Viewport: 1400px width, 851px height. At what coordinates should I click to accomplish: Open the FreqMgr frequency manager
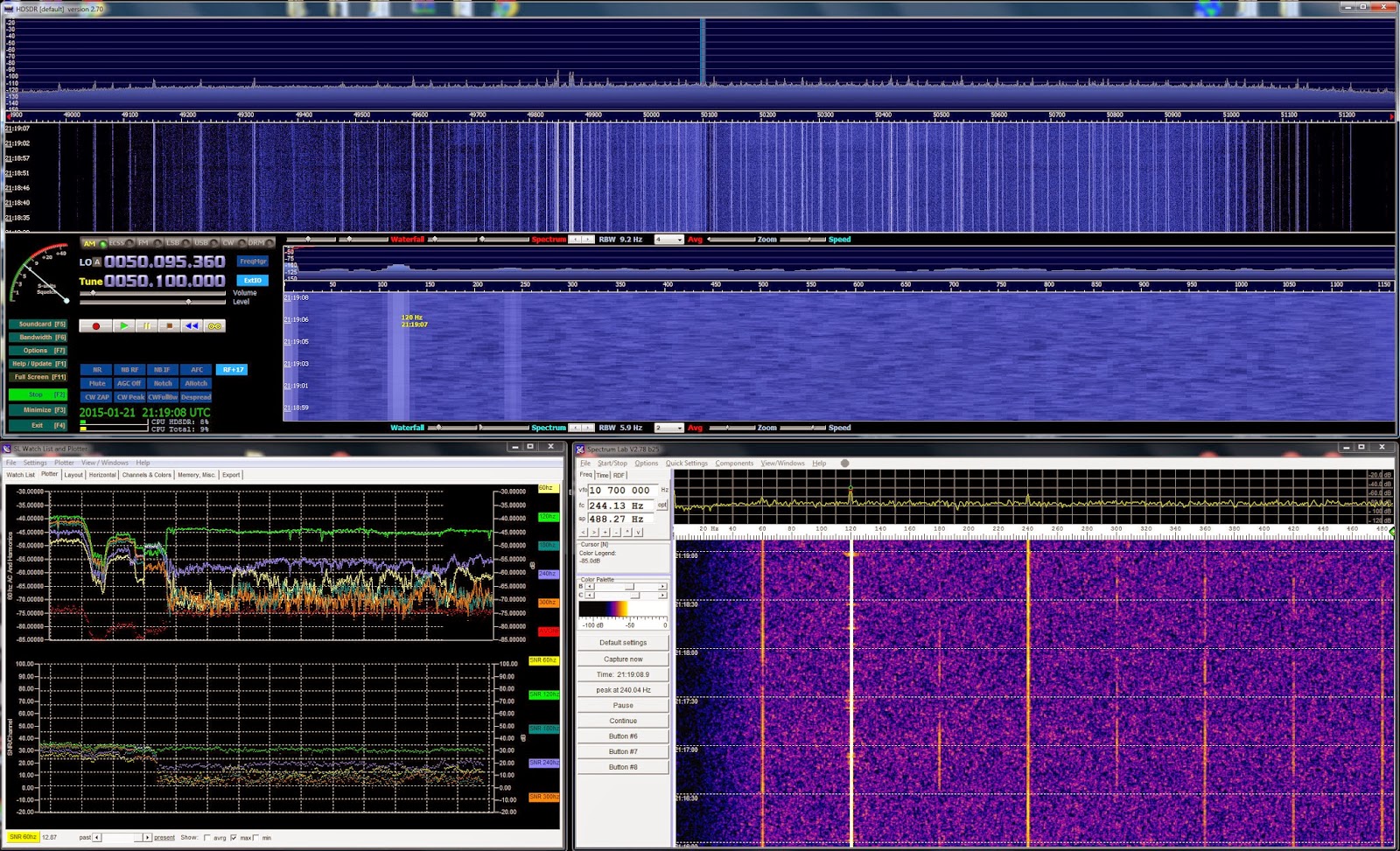[x=251, y=260]
